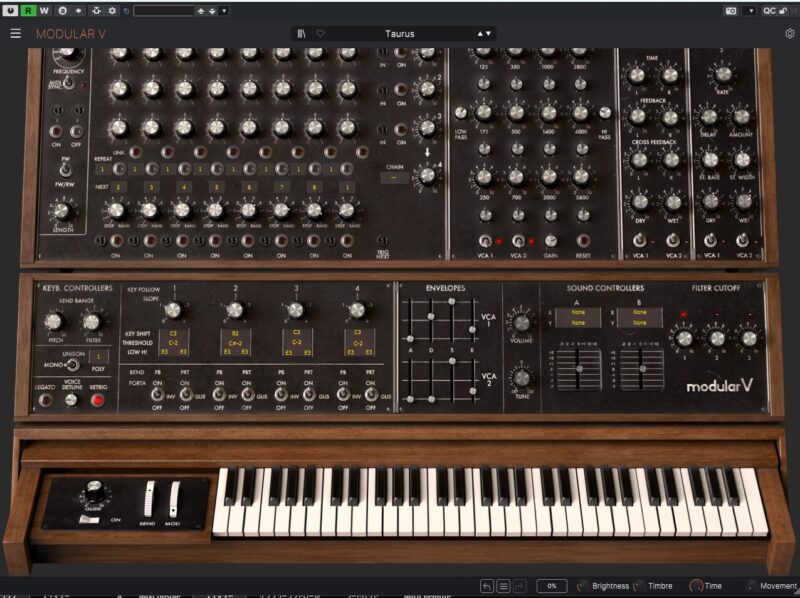Click the undo arrow in bottom bar
The image size is (800, 598).
487,586
